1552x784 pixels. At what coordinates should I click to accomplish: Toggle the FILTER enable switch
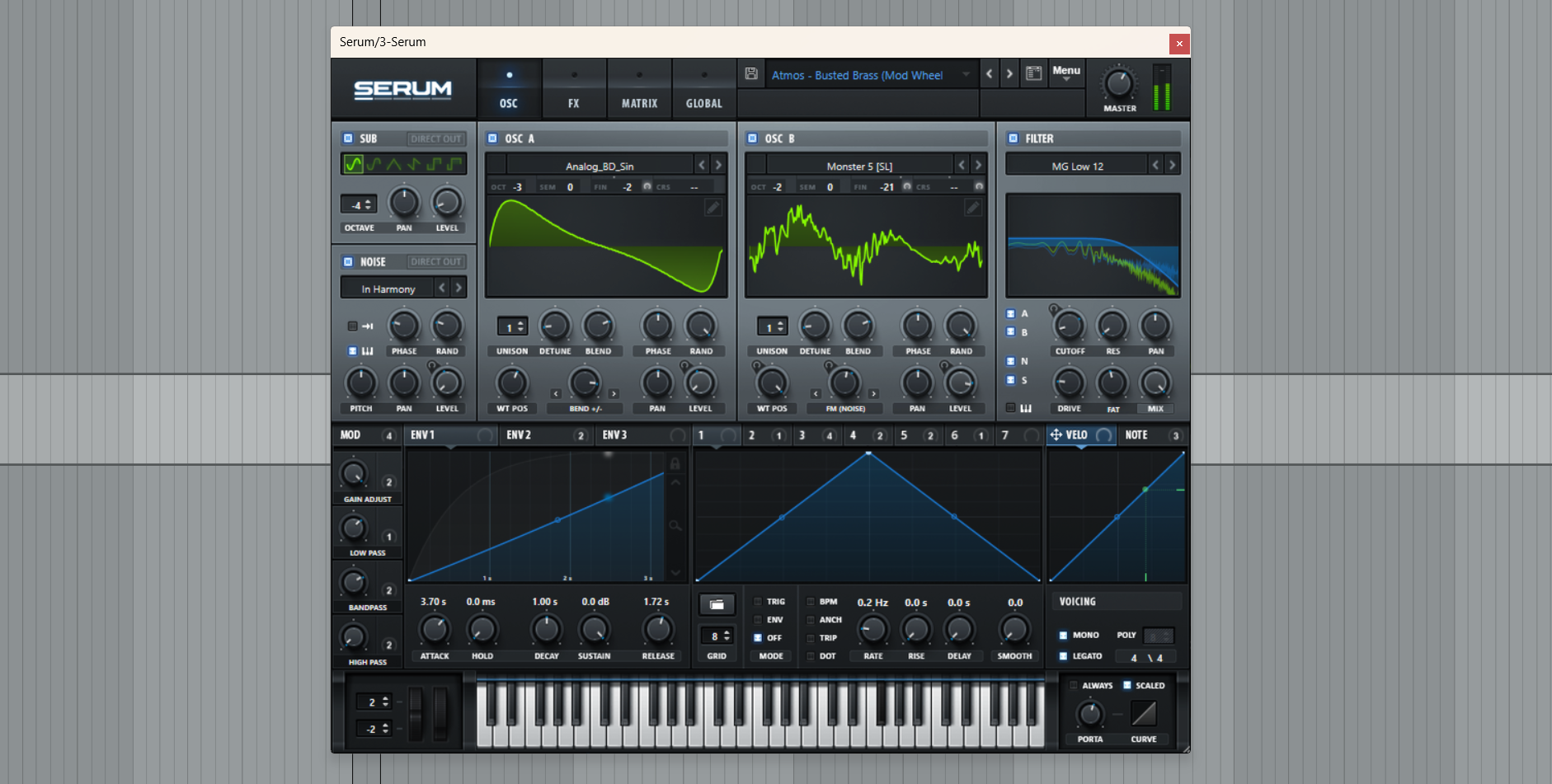(1013, 138)
